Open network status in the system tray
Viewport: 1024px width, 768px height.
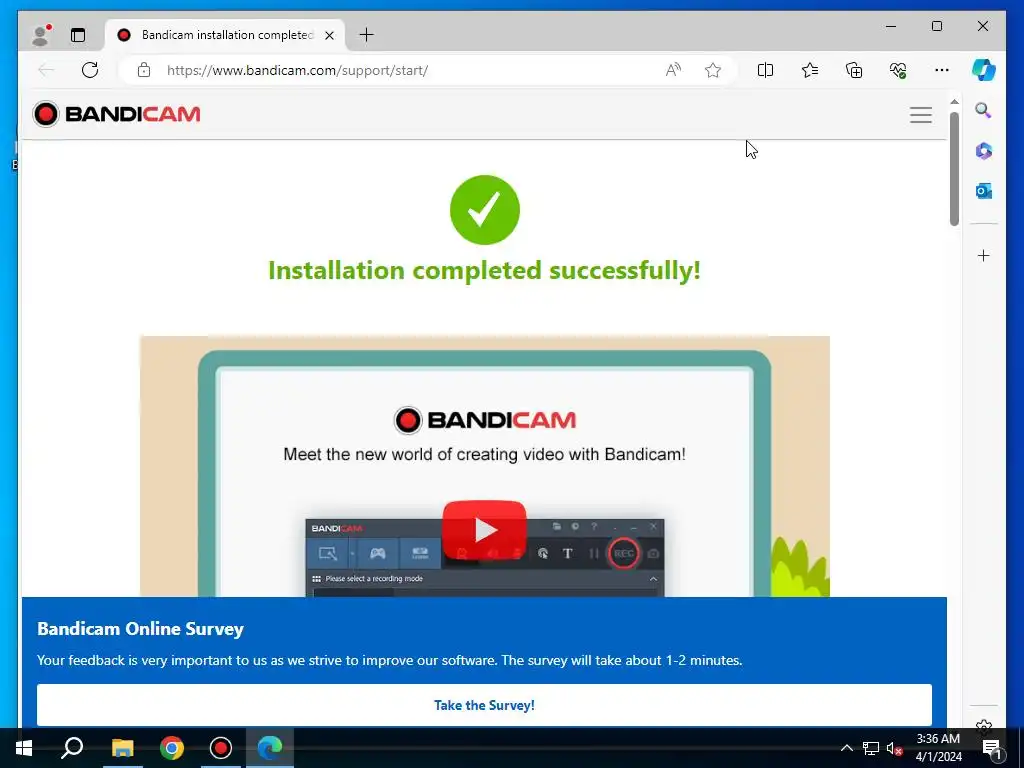871,748
